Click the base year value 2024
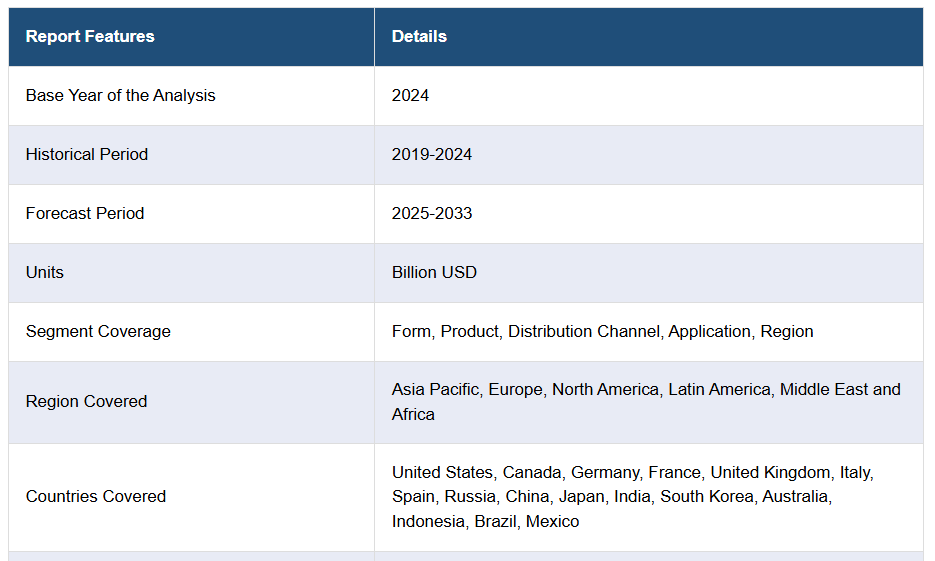 pyautogui.click(x=410, y=96)
